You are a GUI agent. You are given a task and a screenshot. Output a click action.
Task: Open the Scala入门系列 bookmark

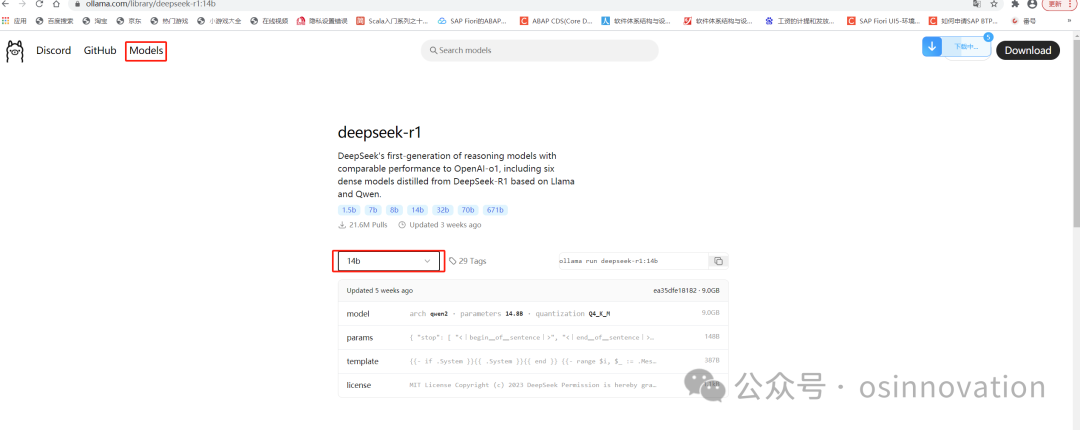tap(393, 21)
